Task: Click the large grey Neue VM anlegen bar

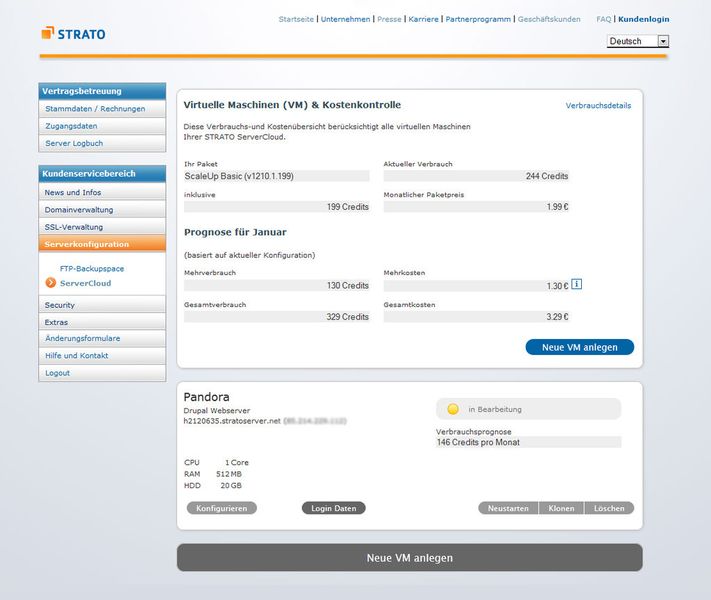Action: click(409, 558)
